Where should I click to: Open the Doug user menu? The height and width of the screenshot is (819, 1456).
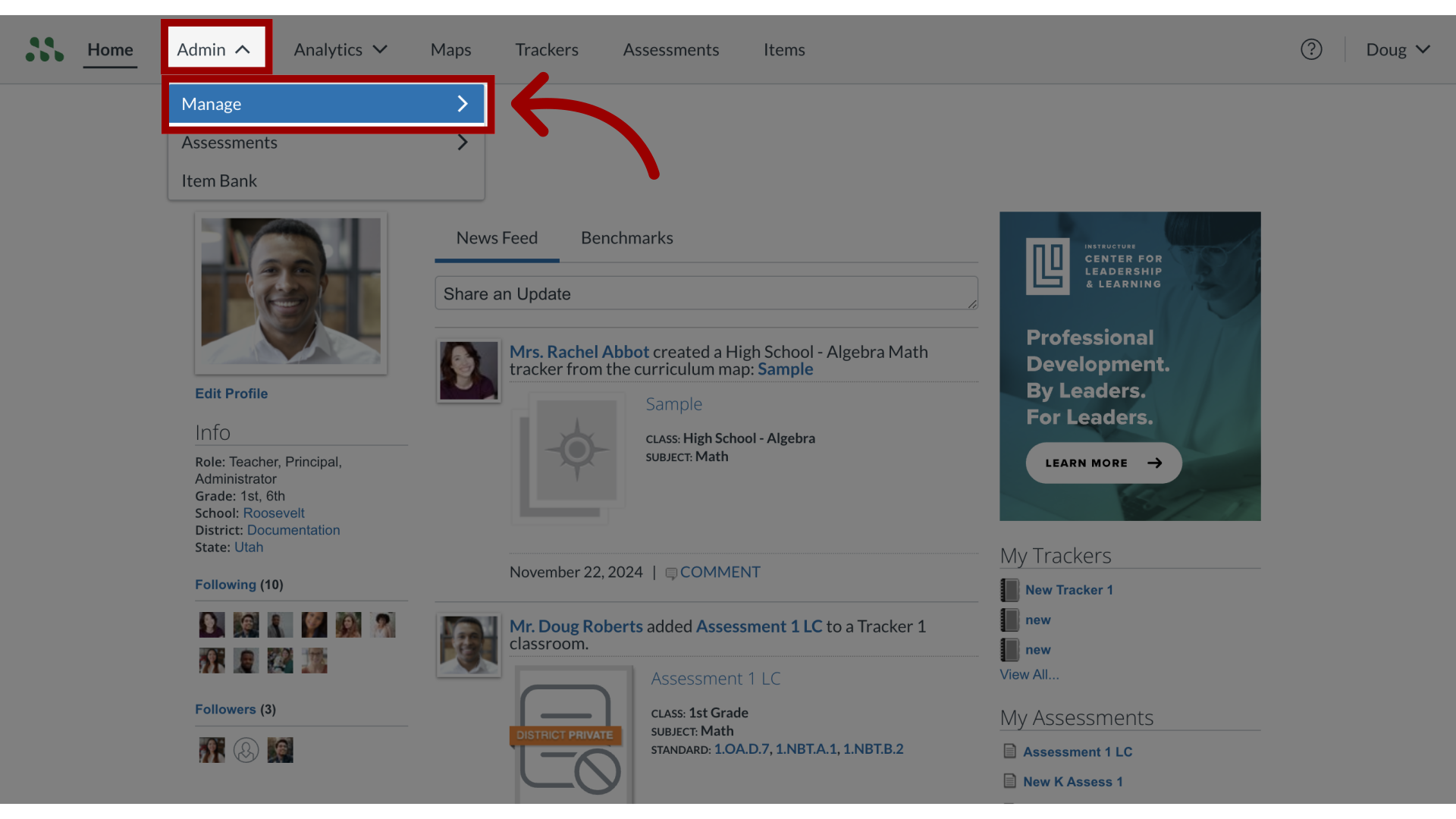1398,49
